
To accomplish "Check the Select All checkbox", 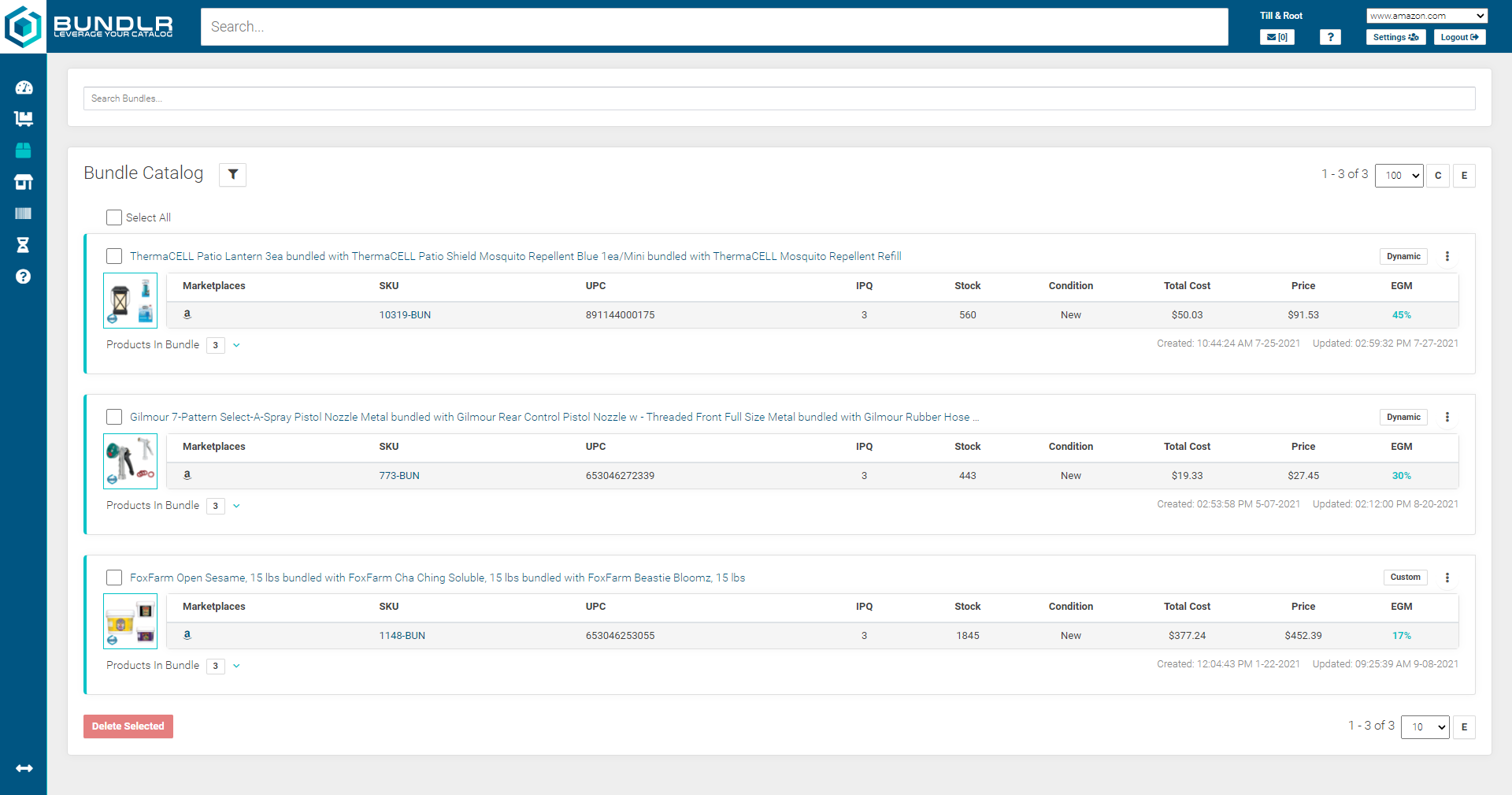I will point(114,217).
